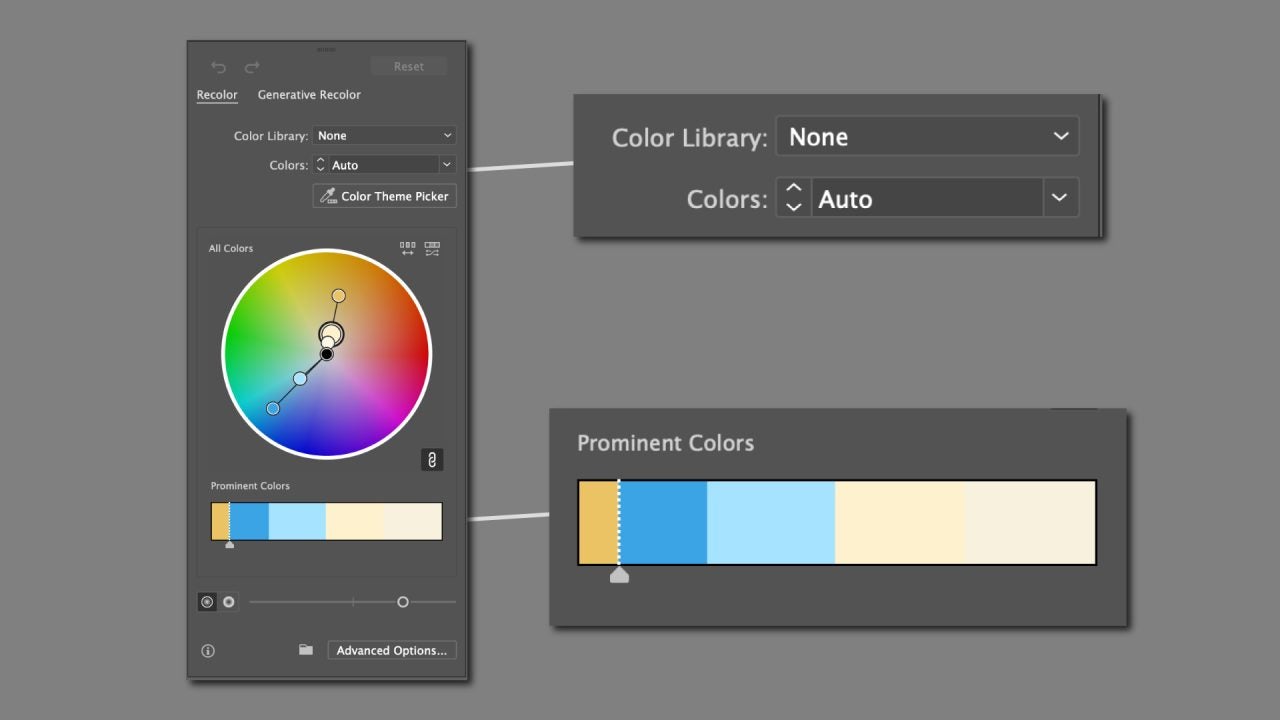
Task: Select 'show saturation and hue' wheel mode button
Action: point(207,602)
